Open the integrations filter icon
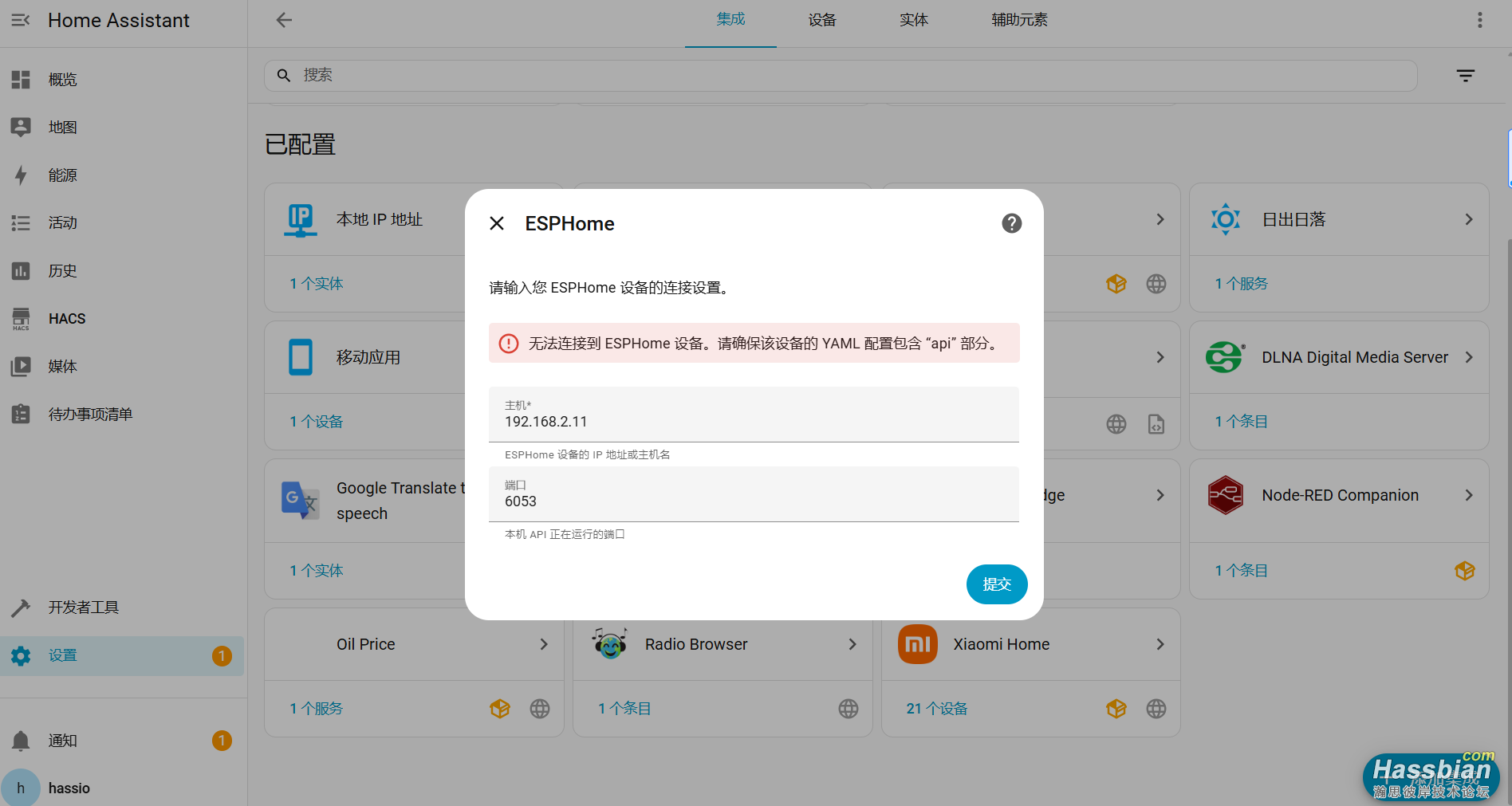Viewport: 1512px width, 806px height. pyautogui.click(x=1466, y=75)
